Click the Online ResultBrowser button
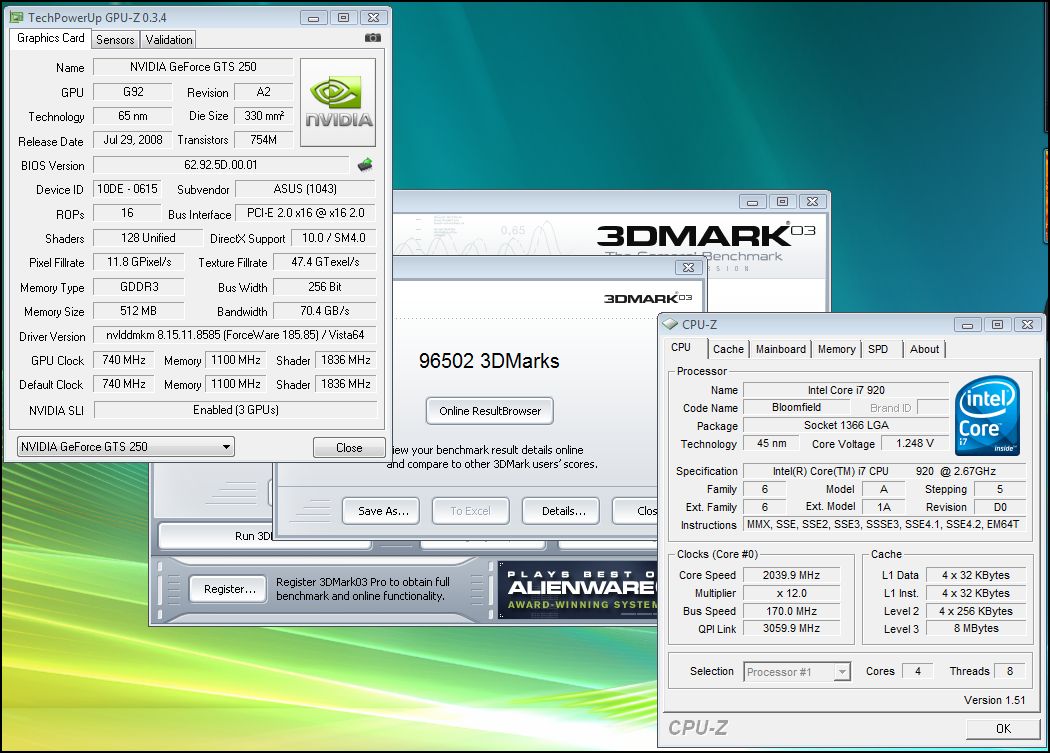 [x=490, y=411]
